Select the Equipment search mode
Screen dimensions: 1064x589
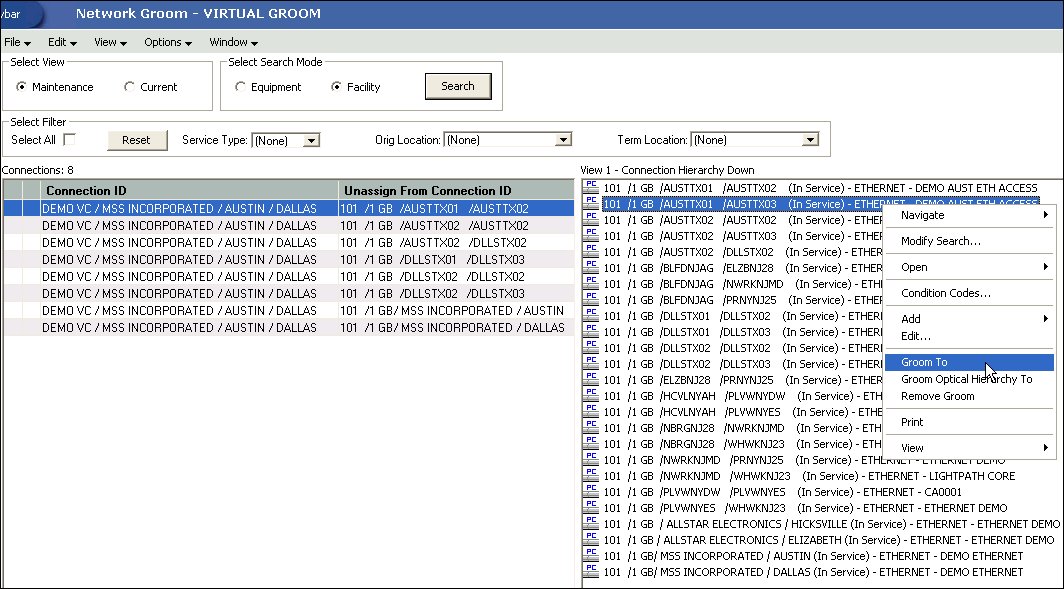[240, 86]
